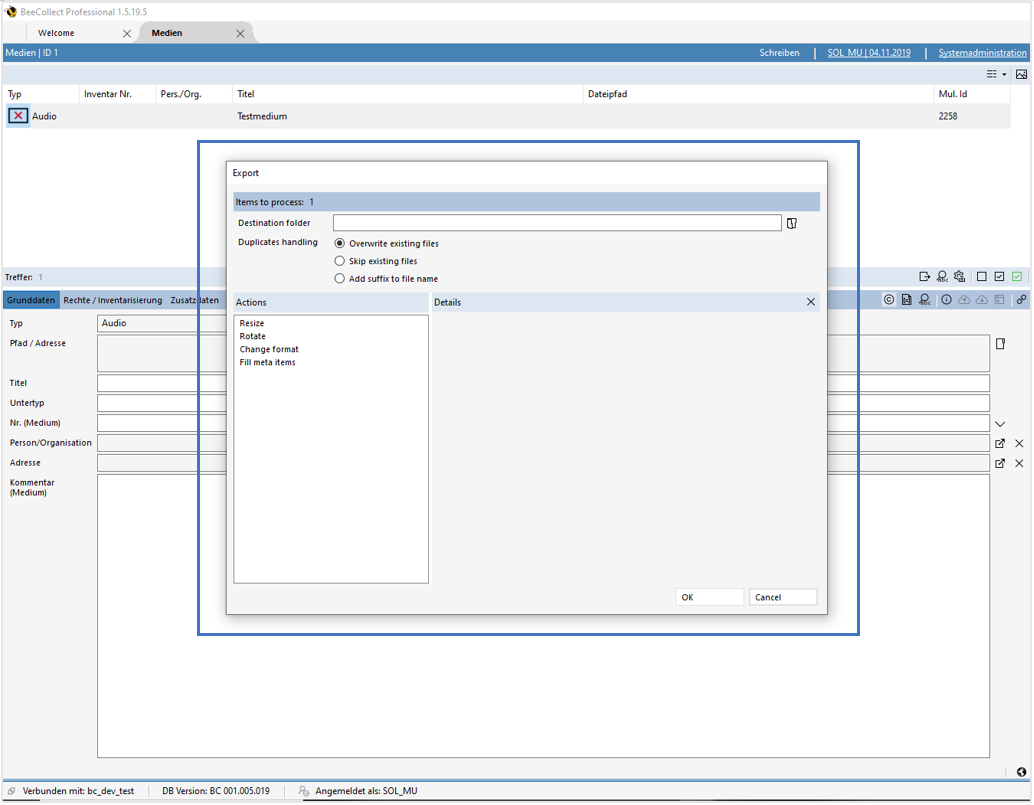Open the destination folder browse control
The width and height of the screenshot is (1034, 805).
tap(791, 222)
